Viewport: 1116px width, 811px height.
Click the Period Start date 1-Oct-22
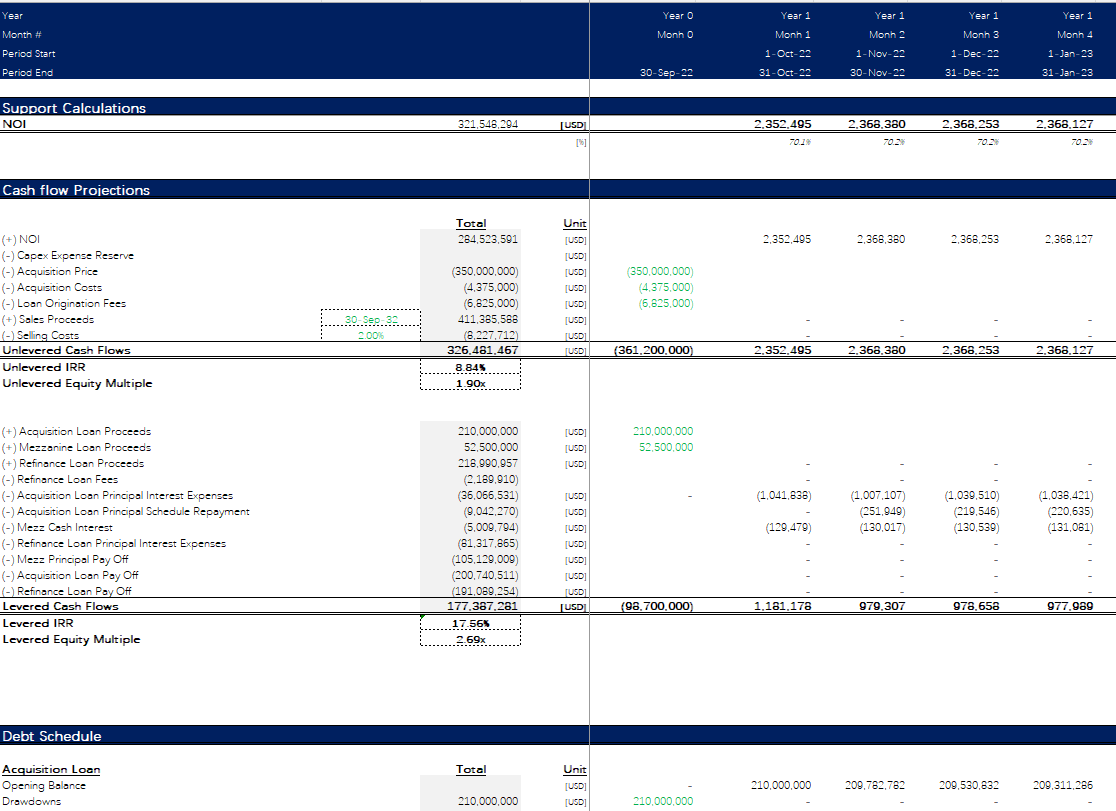(787, 54)
